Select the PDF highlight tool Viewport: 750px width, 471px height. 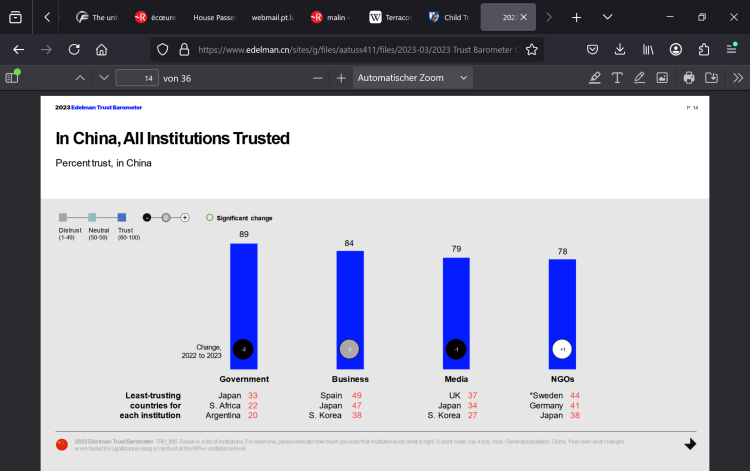(x=595, y=78)
